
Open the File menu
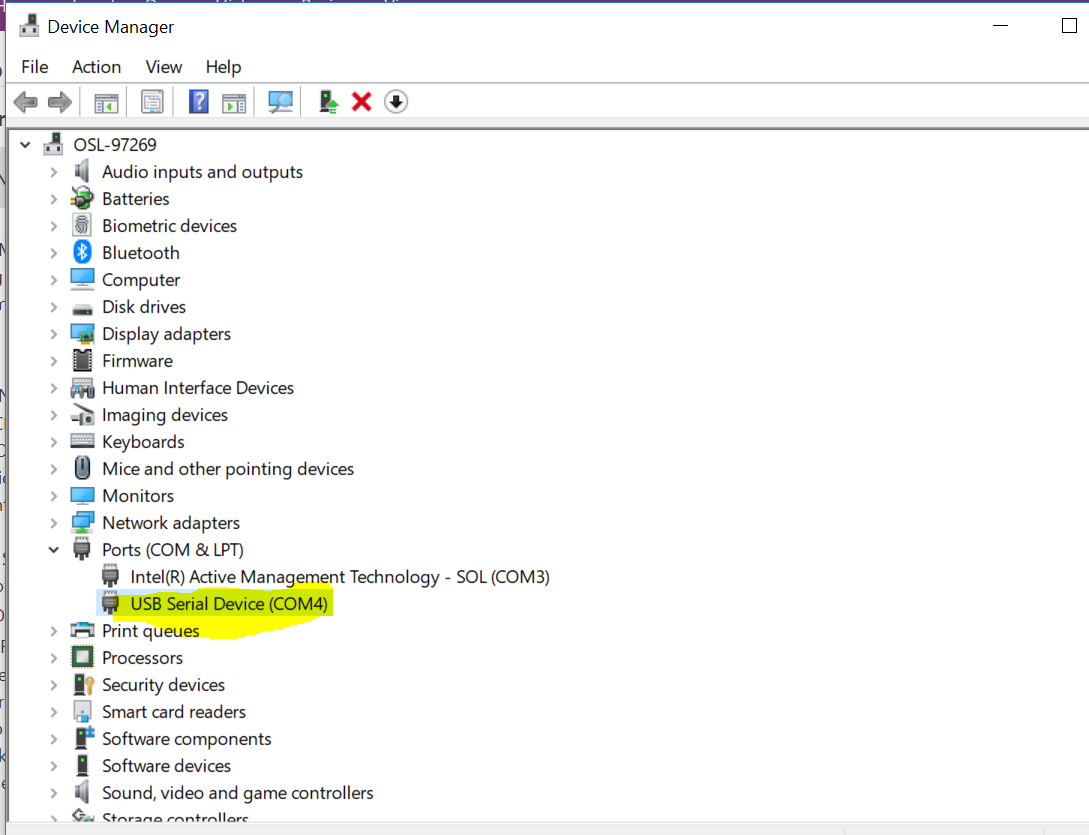tap(34, 67)
